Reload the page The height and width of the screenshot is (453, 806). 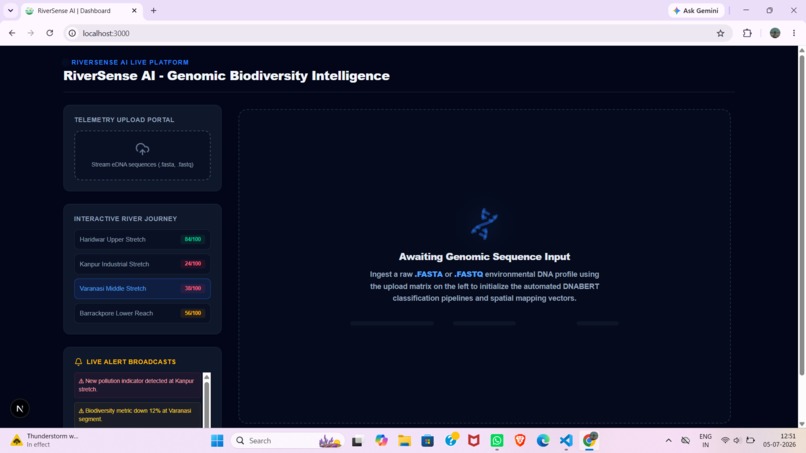pos(50,33)
